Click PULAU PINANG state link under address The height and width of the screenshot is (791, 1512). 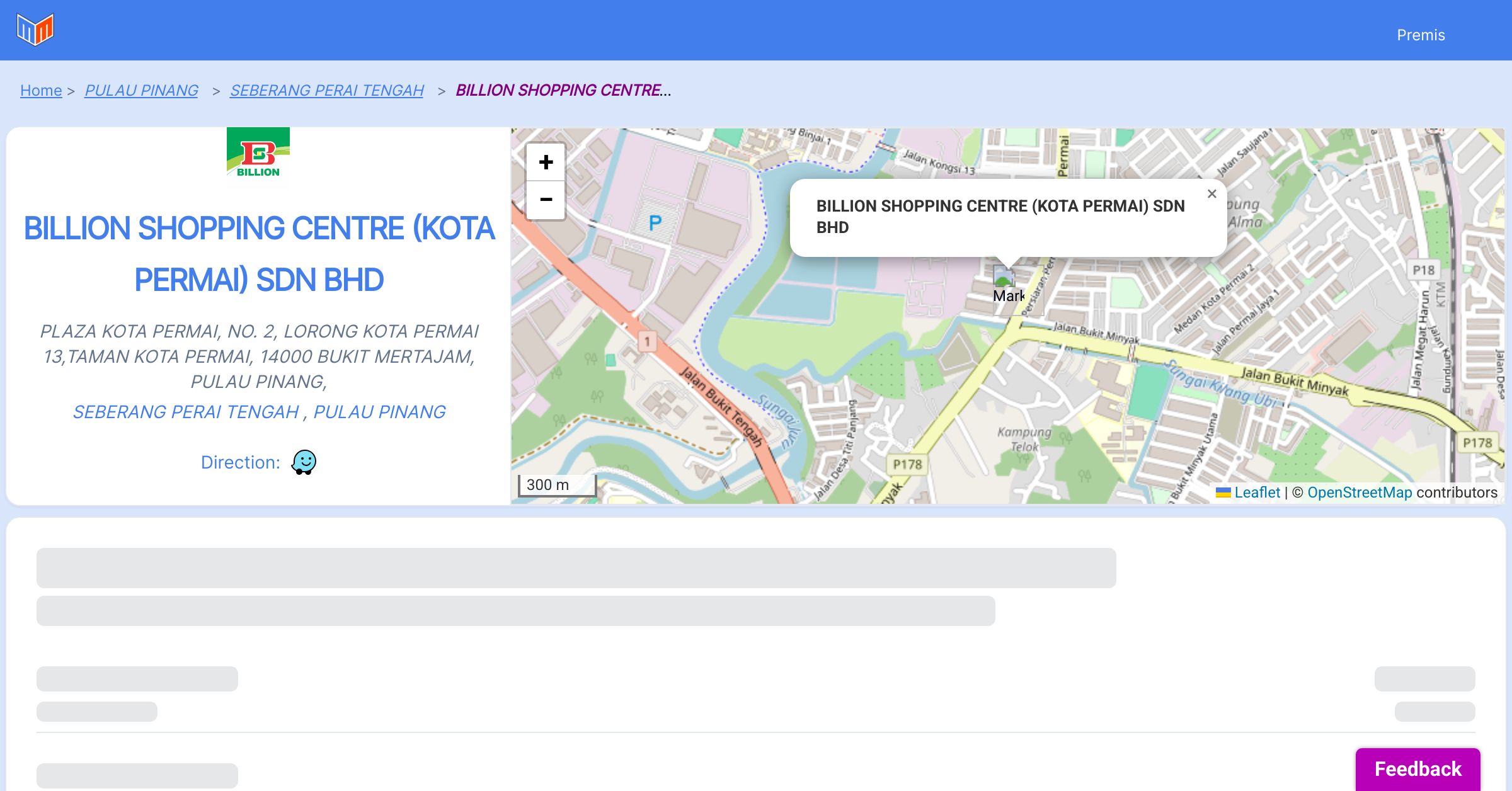point(379,412)
